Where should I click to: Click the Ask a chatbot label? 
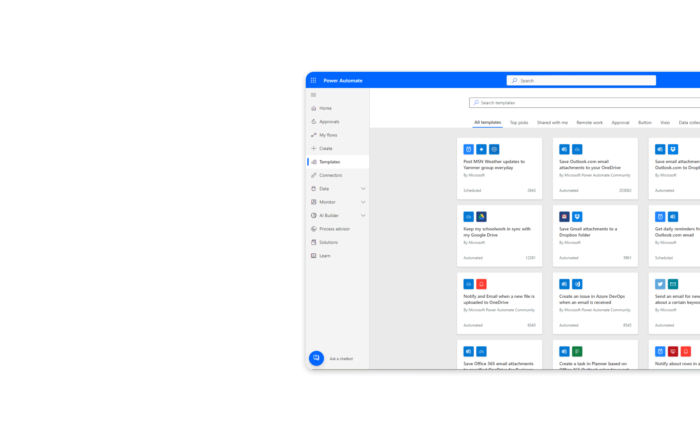(x=341, y=358)
